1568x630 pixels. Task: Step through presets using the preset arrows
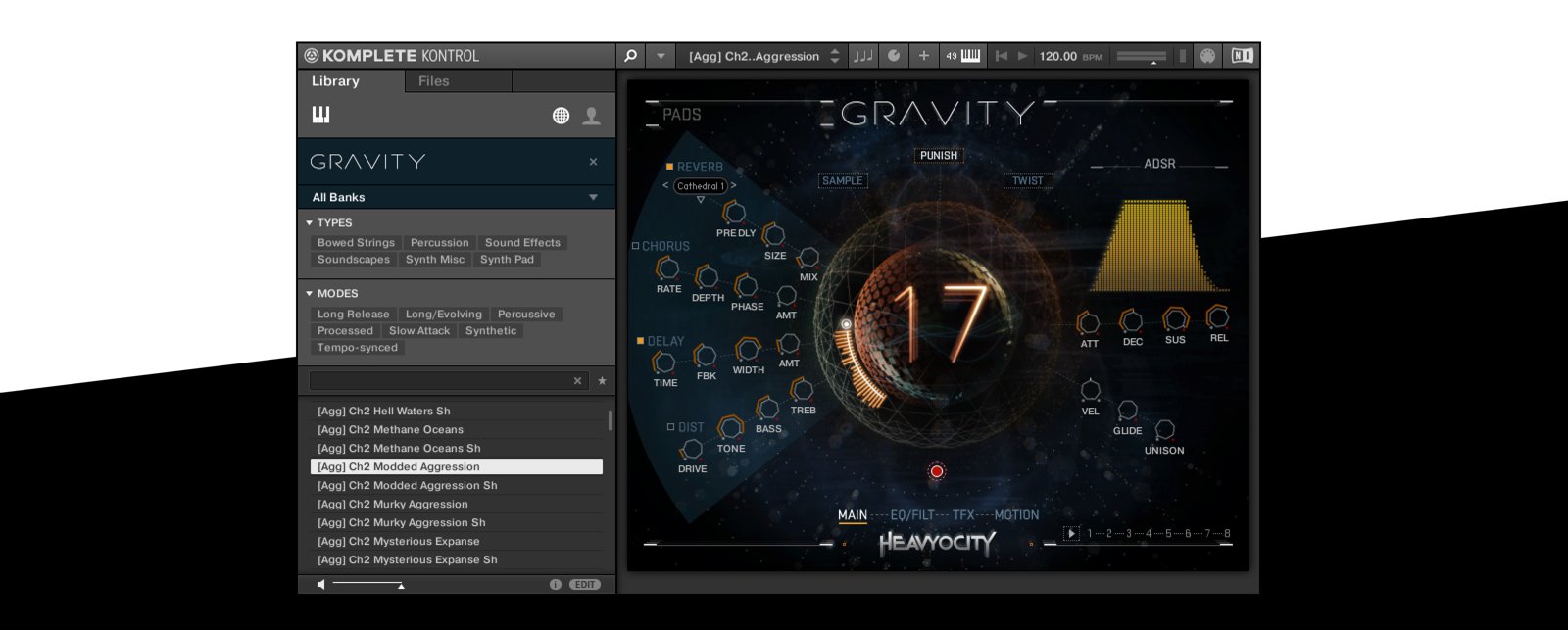835,56
